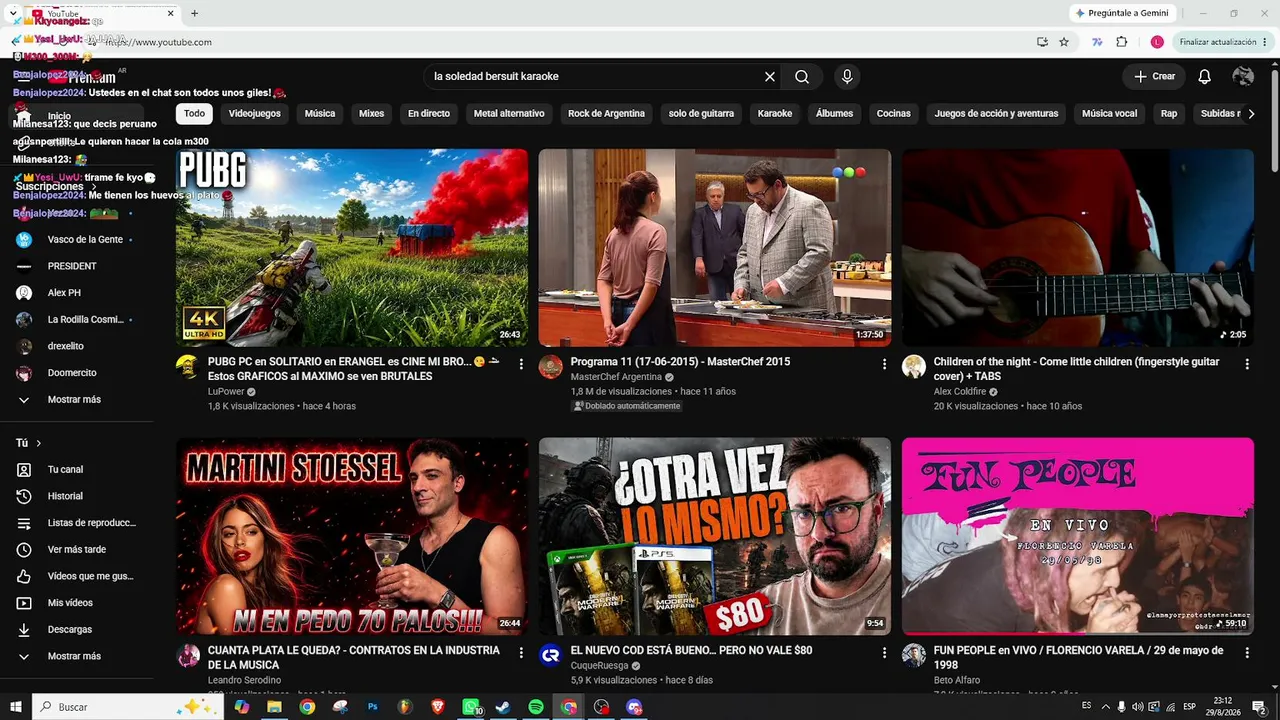Select the Mixes filter chip

coord(372,114)
